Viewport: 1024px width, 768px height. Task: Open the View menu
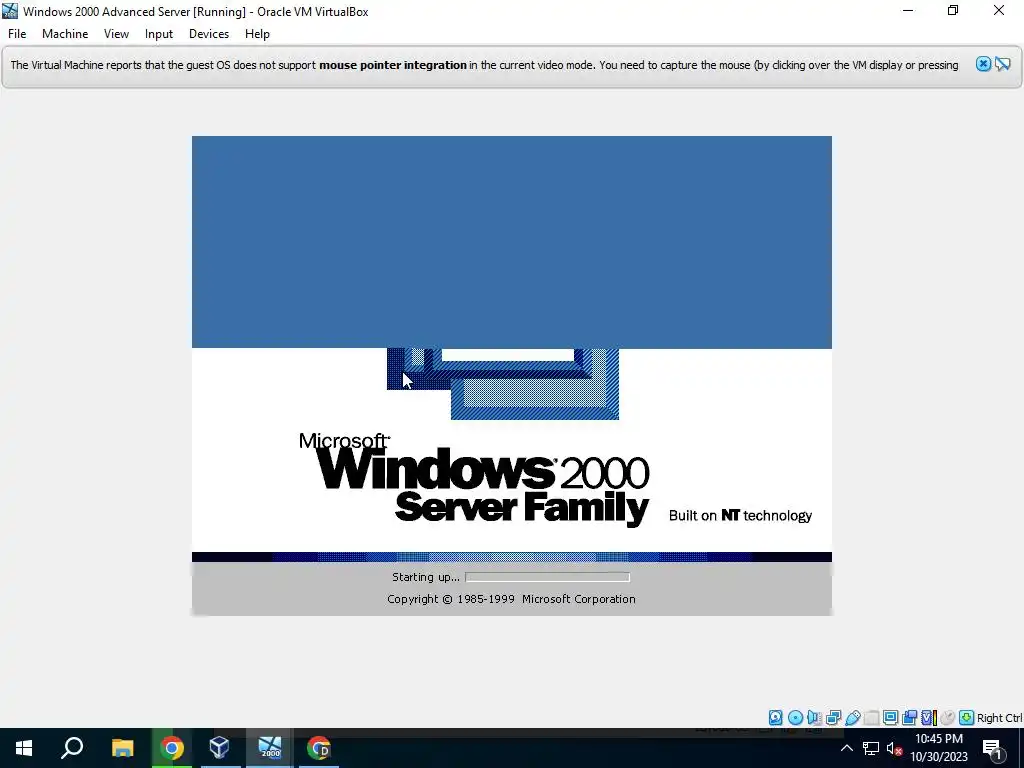click(116, 34)
